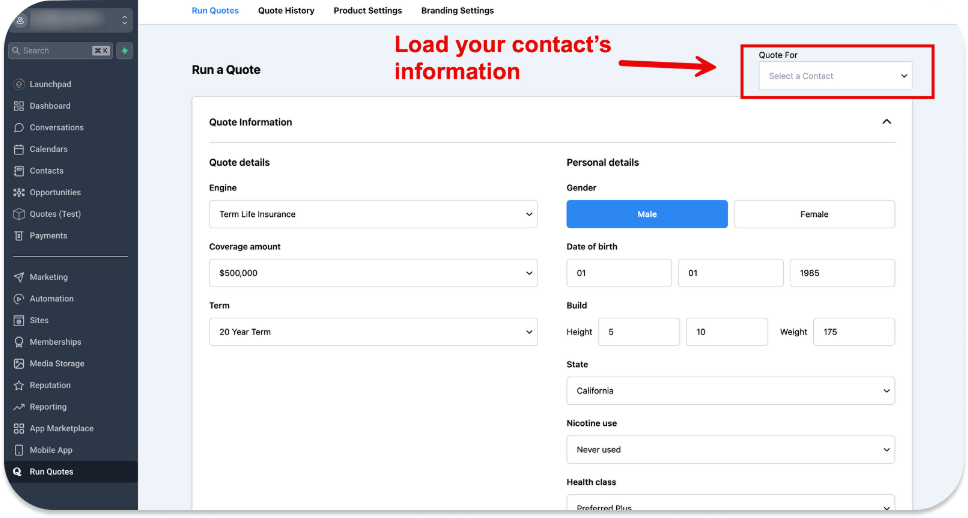Click the Height feet field
Image resolution: width=968 pixels, height=518 pixels.
[639, 332]
